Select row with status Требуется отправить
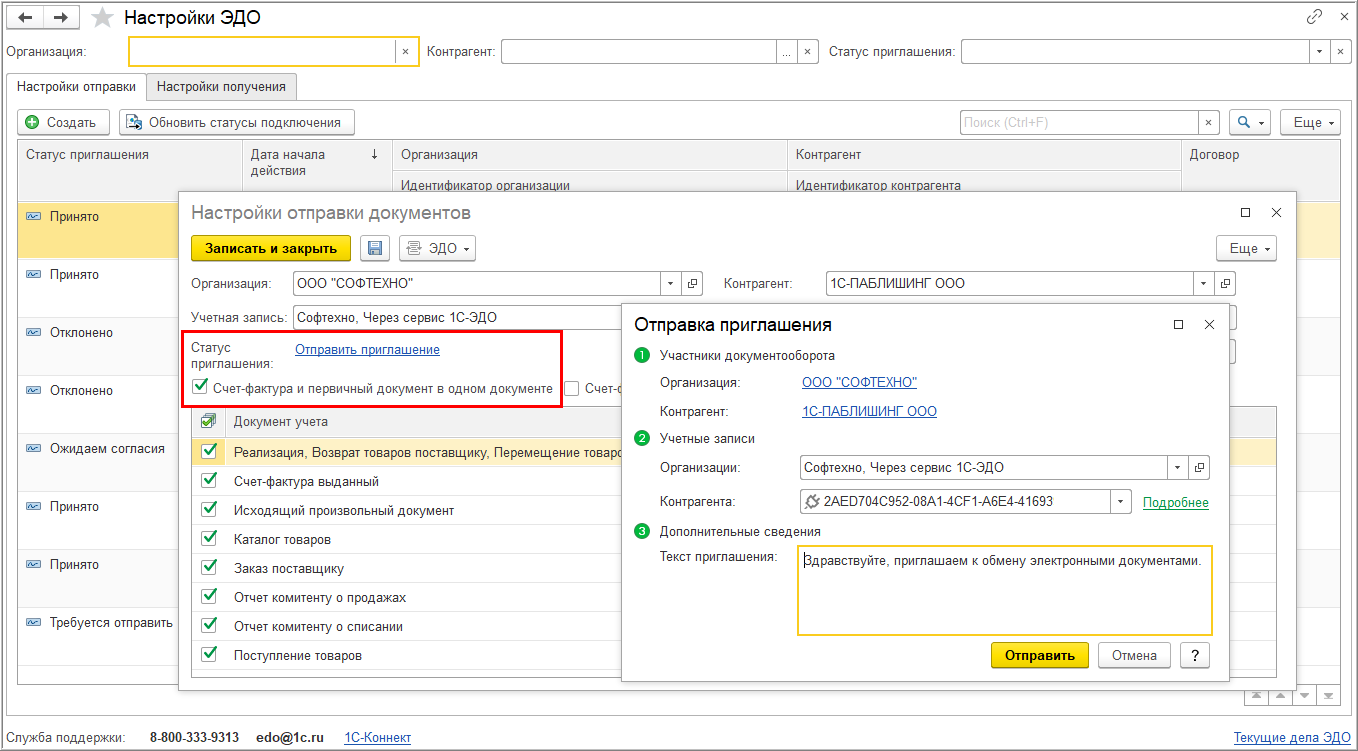The width and height of the screenshot is (1358, 751). 98,636
